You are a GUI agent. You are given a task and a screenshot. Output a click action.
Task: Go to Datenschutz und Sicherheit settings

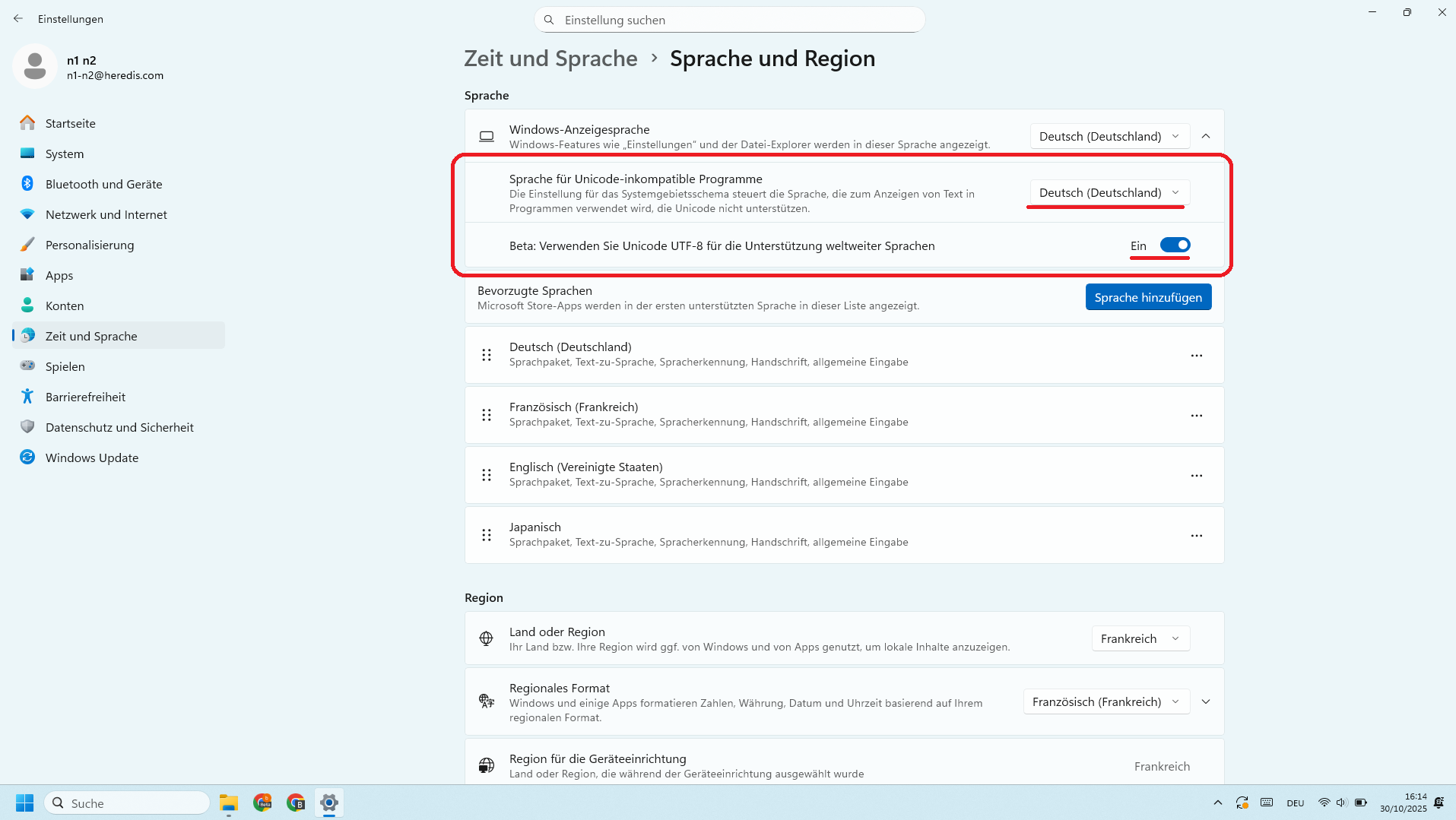pyautogui.click(x=119, y=428)
